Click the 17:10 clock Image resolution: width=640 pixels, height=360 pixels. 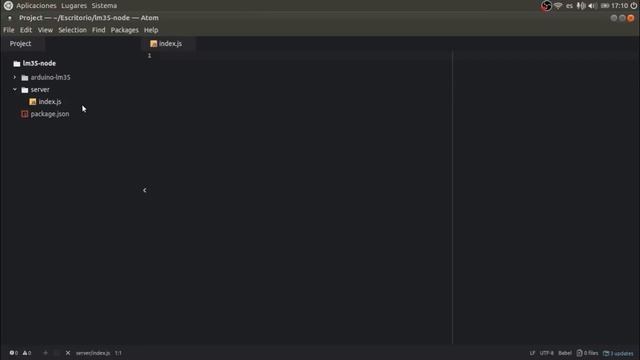(620, 6)
